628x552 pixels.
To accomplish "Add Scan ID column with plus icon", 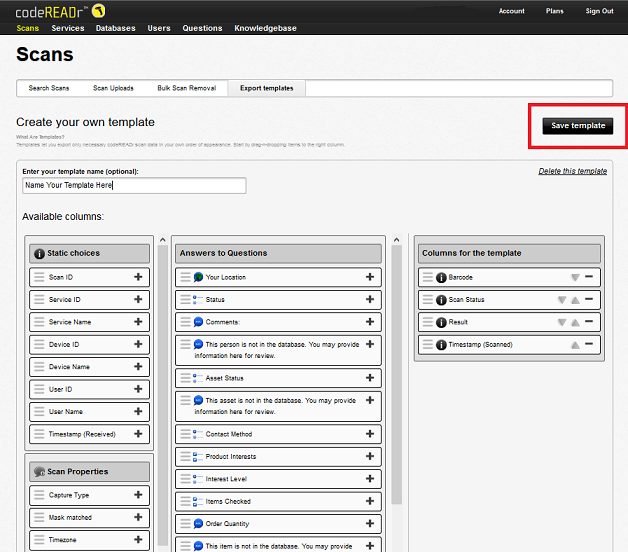I will (138, 277).
